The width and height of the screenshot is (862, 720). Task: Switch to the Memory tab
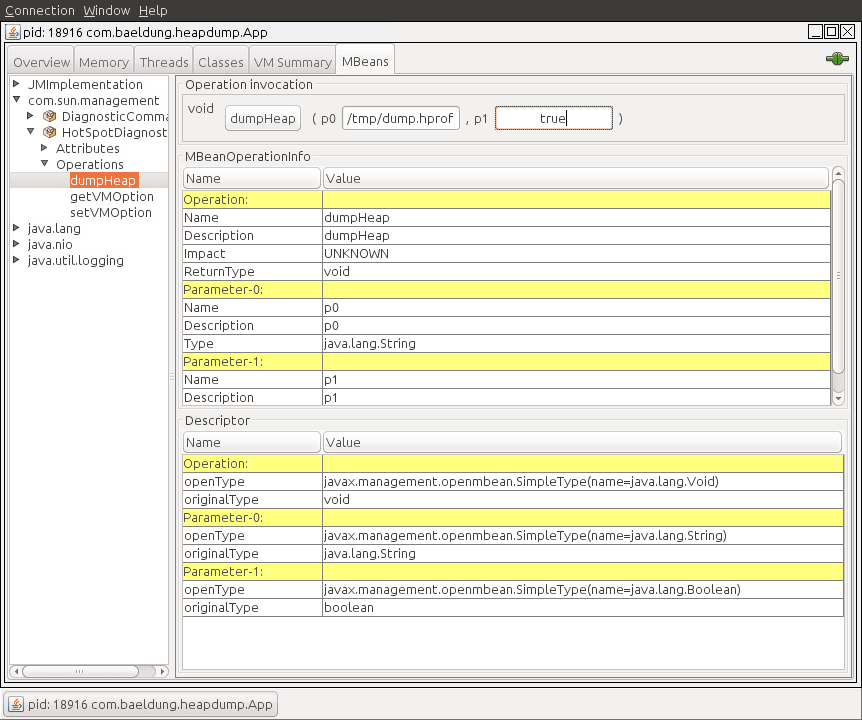click(x=103, y=61)
